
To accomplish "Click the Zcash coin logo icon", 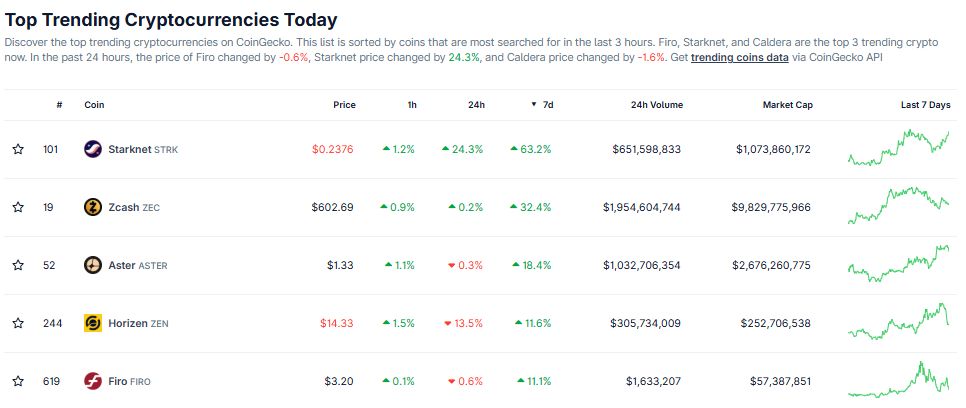I will click(93, 207).
